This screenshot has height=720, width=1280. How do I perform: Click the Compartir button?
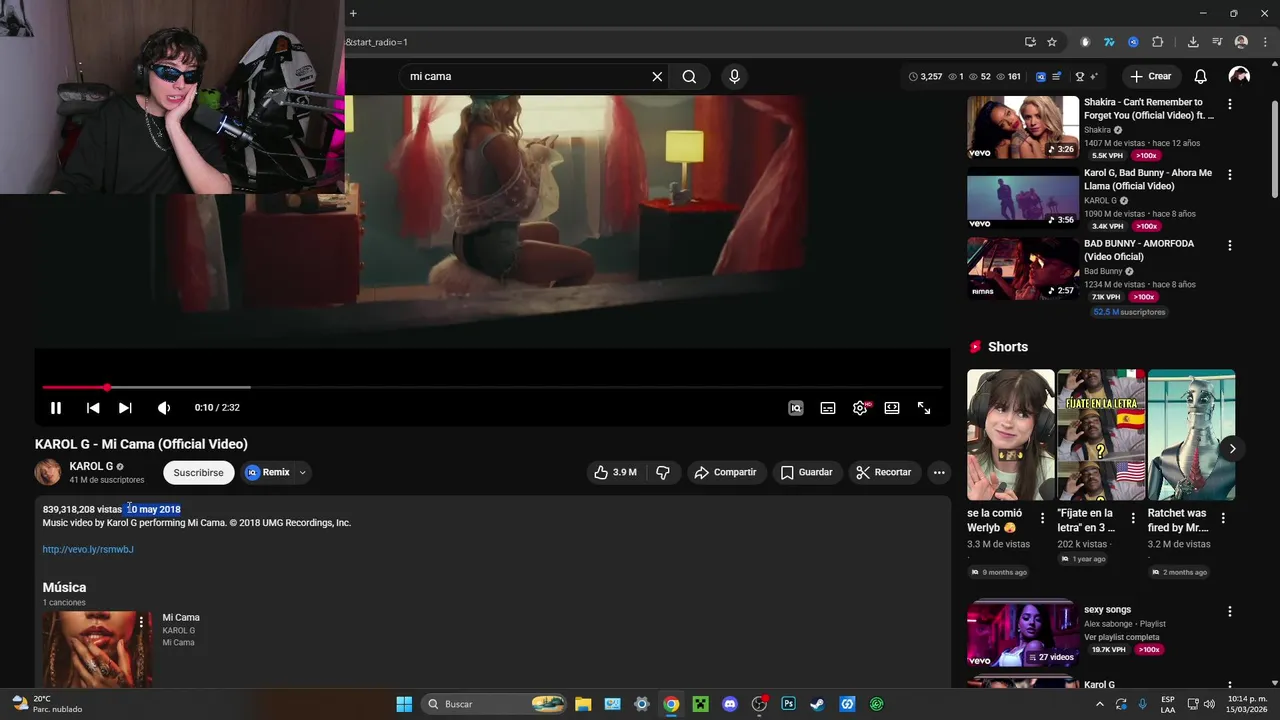pos(725,472)
